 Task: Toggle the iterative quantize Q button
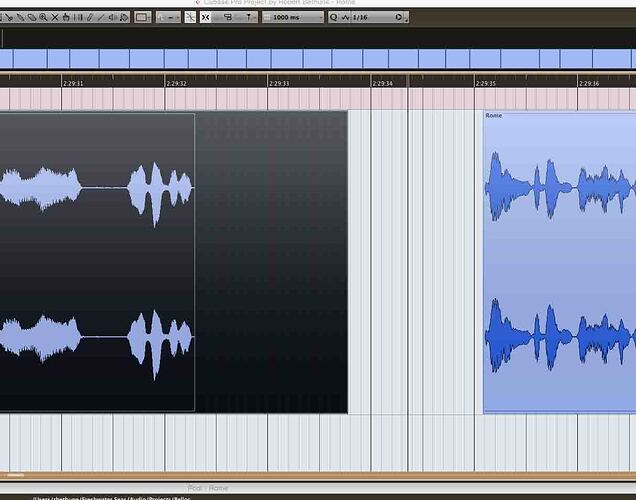333,17
